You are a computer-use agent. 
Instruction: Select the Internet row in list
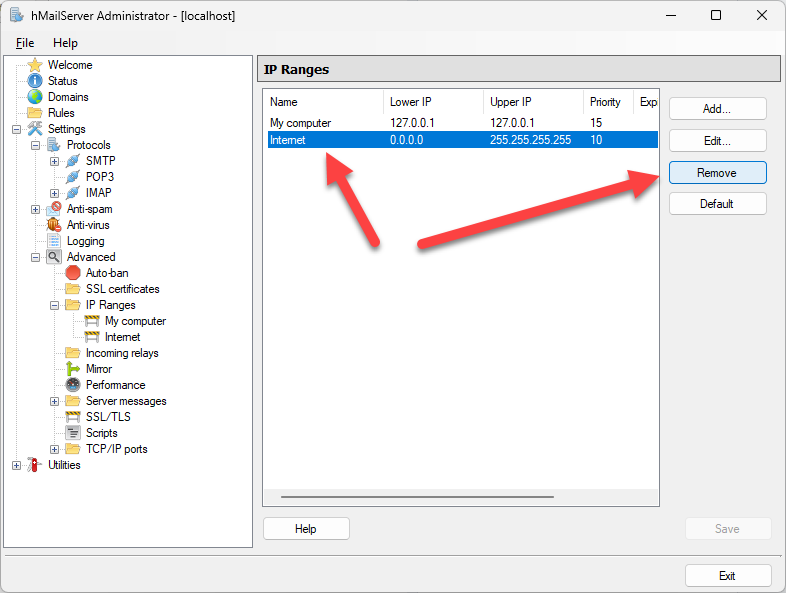[462, 140]
